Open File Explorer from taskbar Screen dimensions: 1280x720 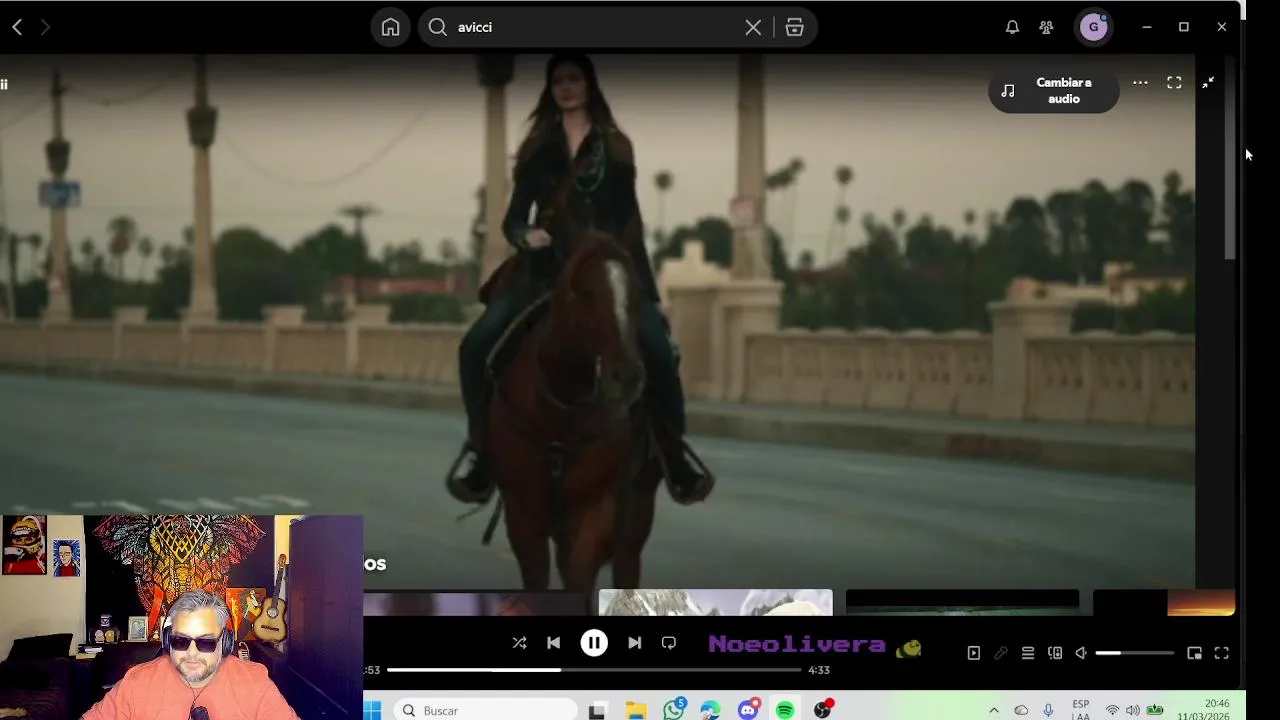(x=636, y=711)
